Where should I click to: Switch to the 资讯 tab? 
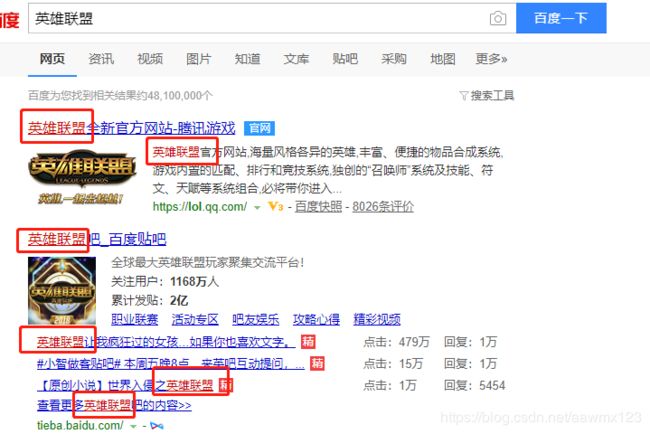101,59
